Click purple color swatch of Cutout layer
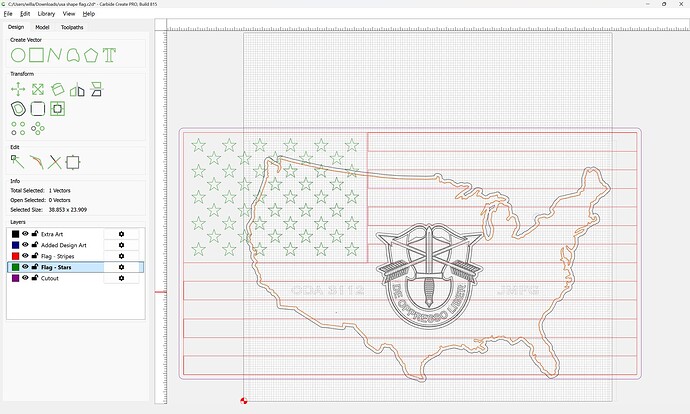The width and height of the screenshot is (690, 414). click(15, 278)
